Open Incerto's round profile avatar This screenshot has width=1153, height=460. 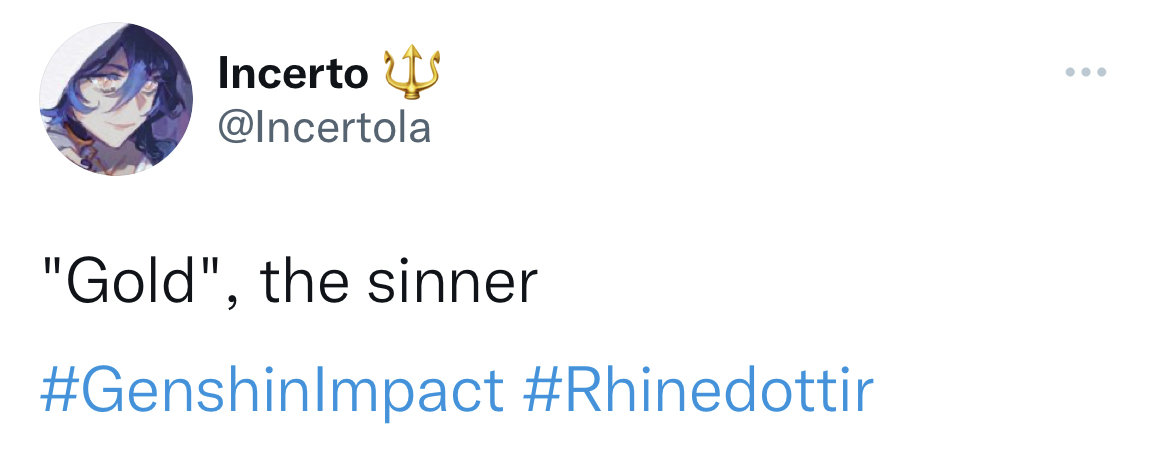(x=115, y=98)
